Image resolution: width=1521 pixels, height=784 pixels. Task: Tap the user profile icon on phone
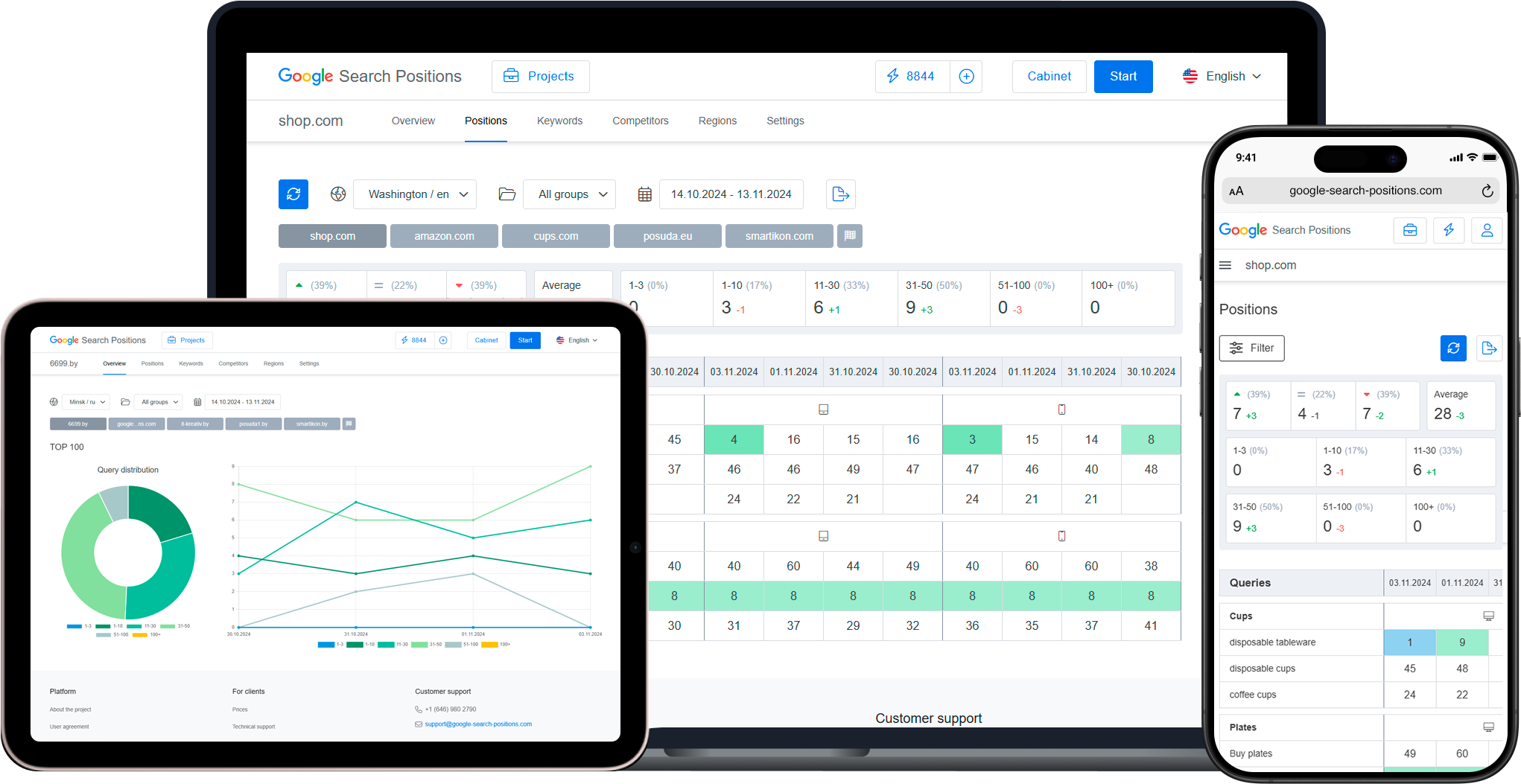(x=1487, y=230)
